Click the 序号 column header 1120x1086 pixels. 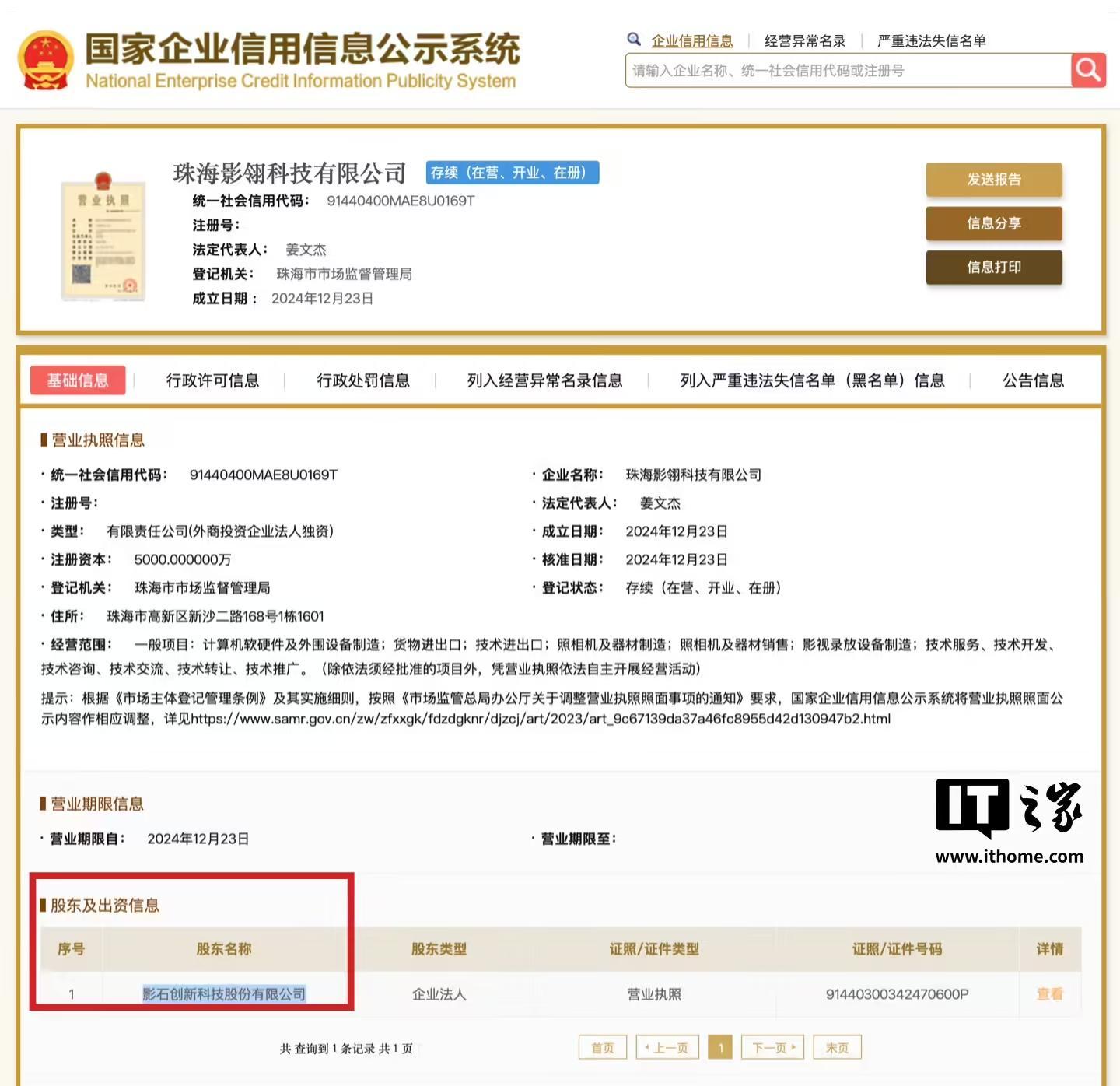(x=71, y=949)
